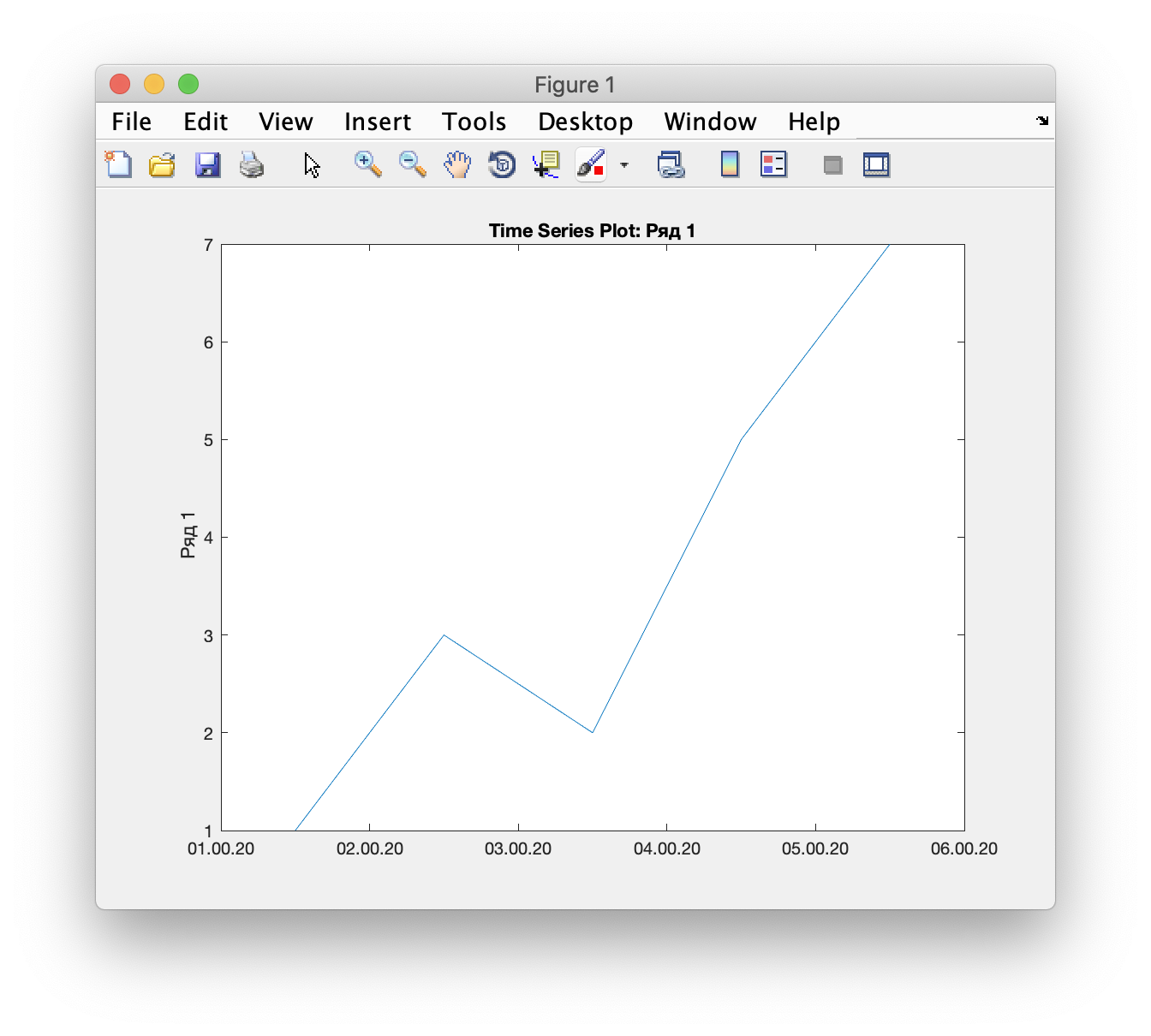The height and width of the screenshot is (1036, 1151).
Task: Open the File menu
Action: 132,122
